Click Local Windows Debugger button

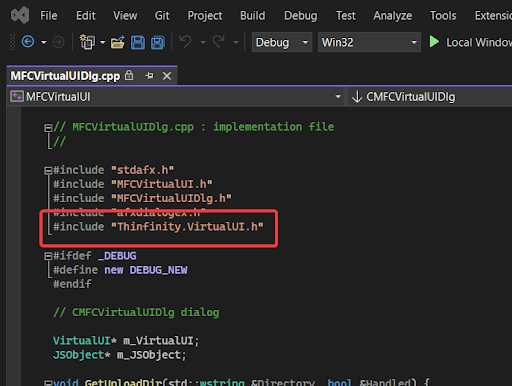470,42
